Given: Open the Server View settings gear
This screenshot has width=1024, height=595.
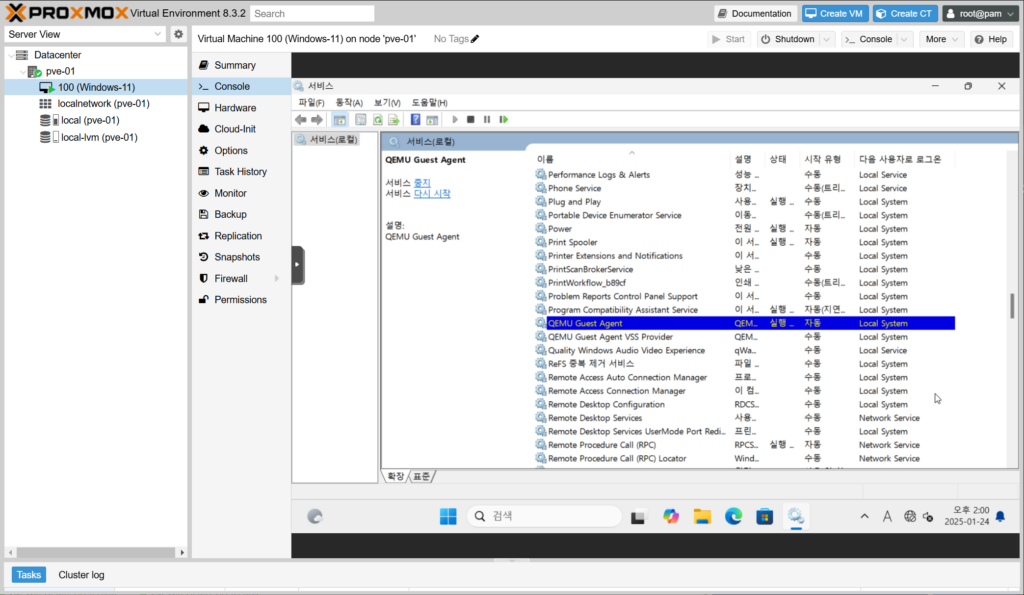Looking at the screenshot, I should pyautogui.click(x=178, y=34).
